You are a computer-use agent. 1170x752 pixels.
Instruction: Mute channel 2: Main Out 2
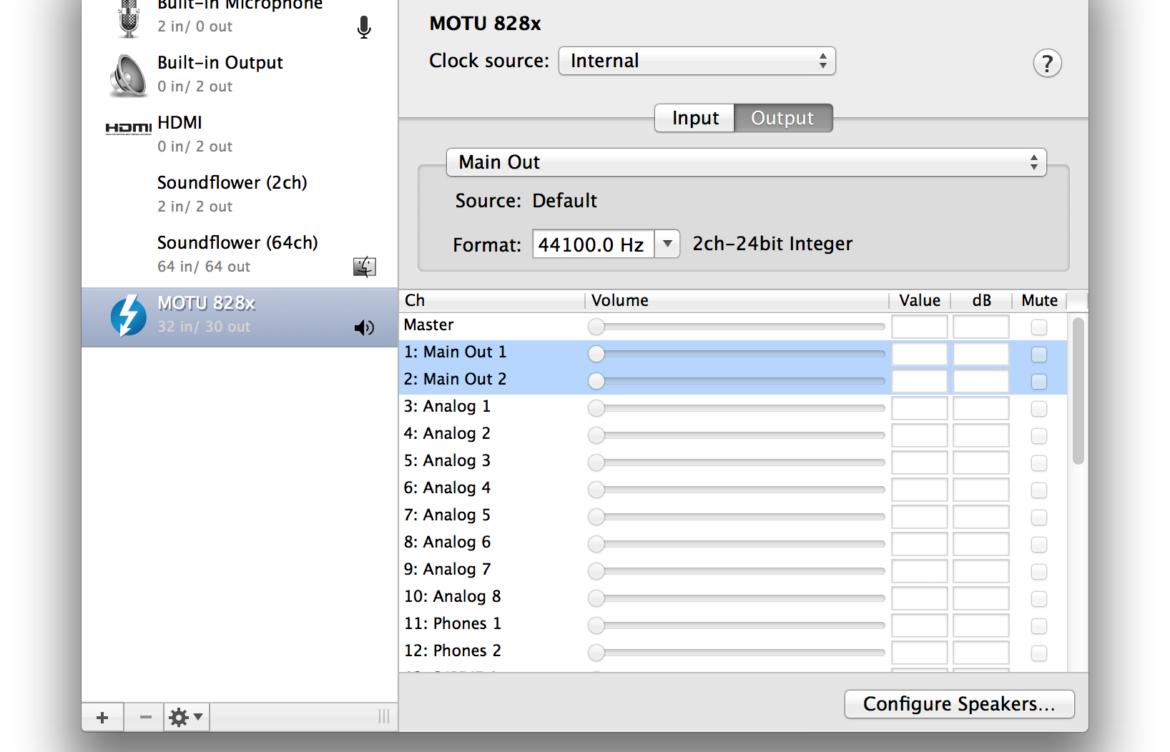coord(1039,381)
